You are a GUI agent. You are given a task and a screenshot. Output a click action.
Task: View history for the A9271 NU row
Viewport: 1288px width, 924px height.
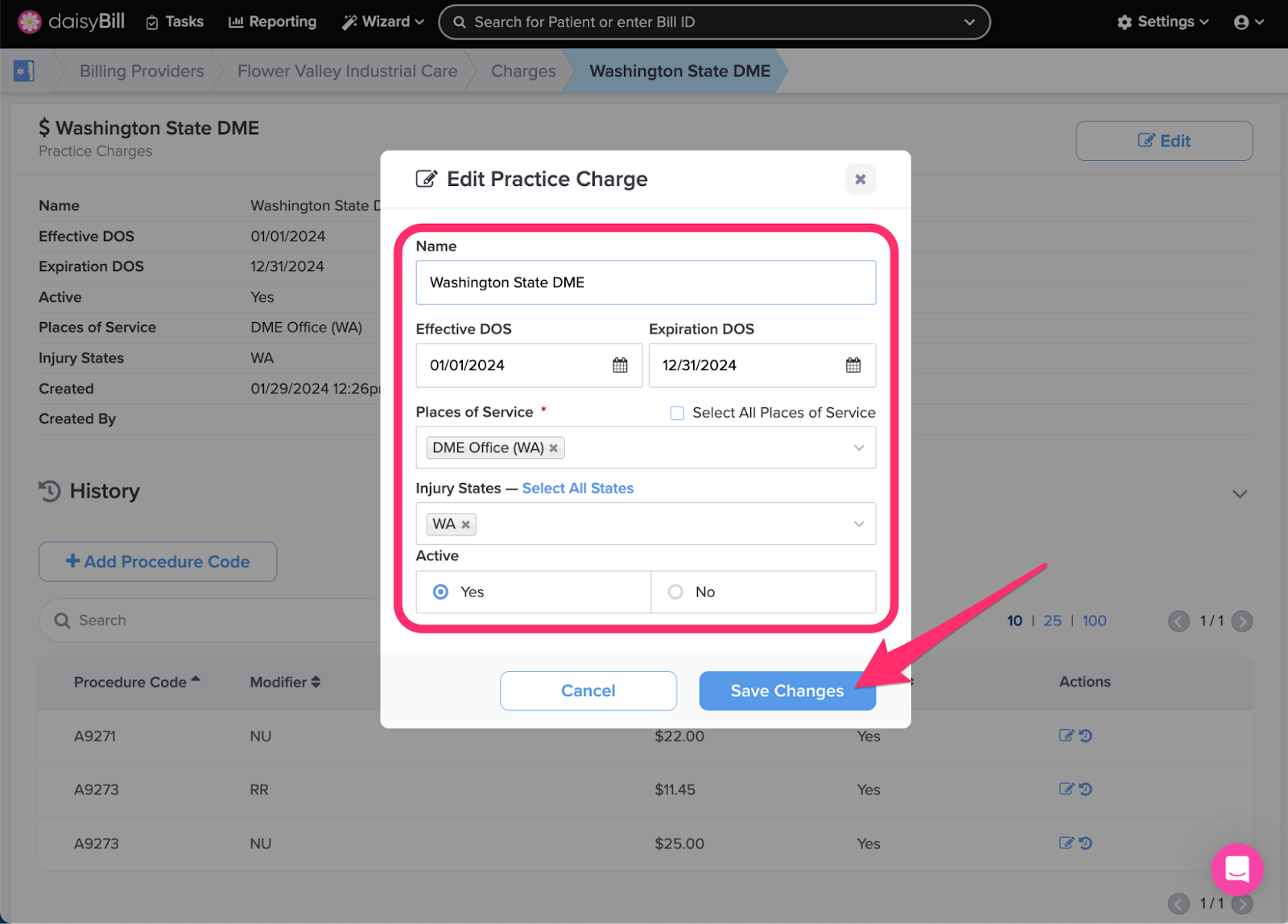click(1085, 736)
